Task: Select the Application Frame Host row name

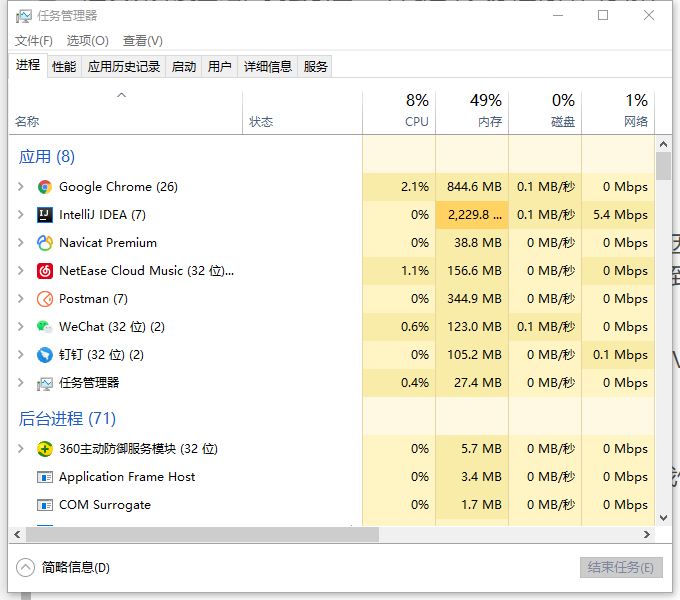Action: (x=127, y=477)
